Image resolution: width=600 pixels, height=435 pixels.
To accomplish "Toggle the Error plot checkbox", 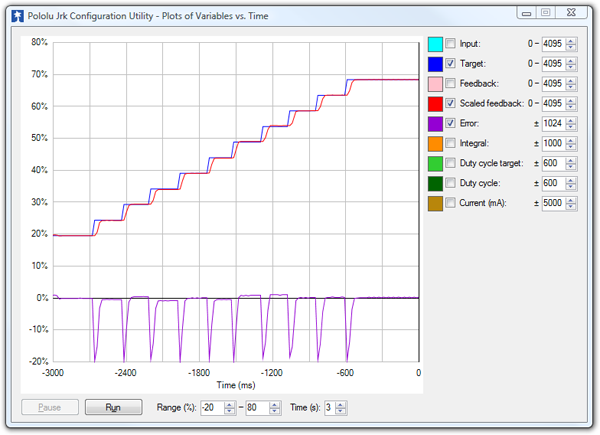I will [x=450, y=124].
